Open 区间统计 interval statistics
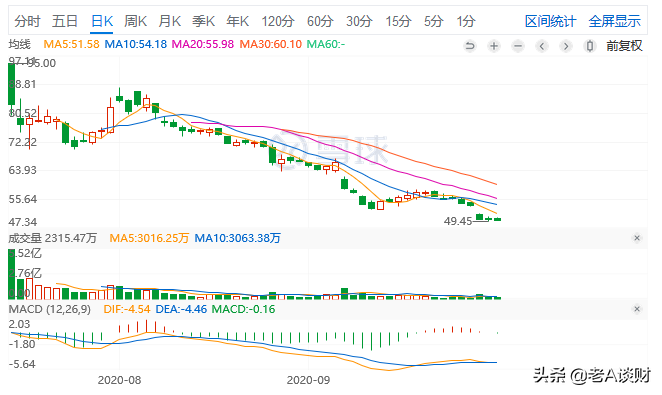 (x=550, y=21)
